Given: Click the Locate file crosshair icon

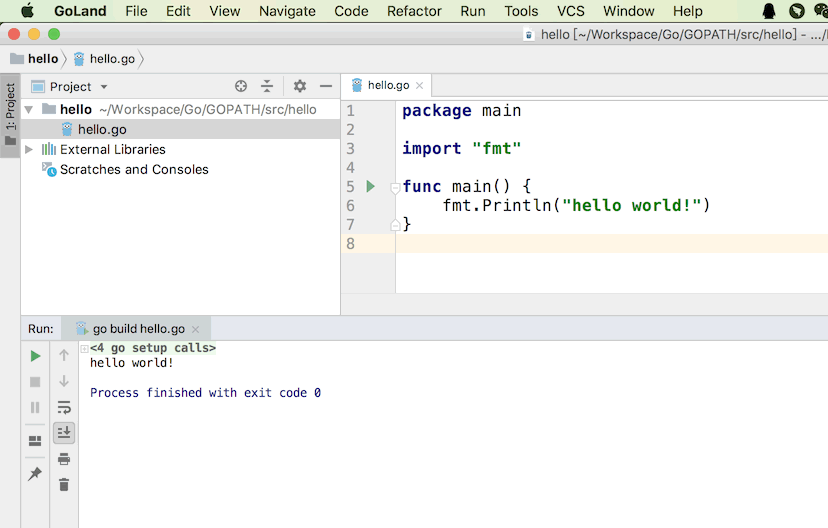Looking at the screenshot, I should (240, 87).
